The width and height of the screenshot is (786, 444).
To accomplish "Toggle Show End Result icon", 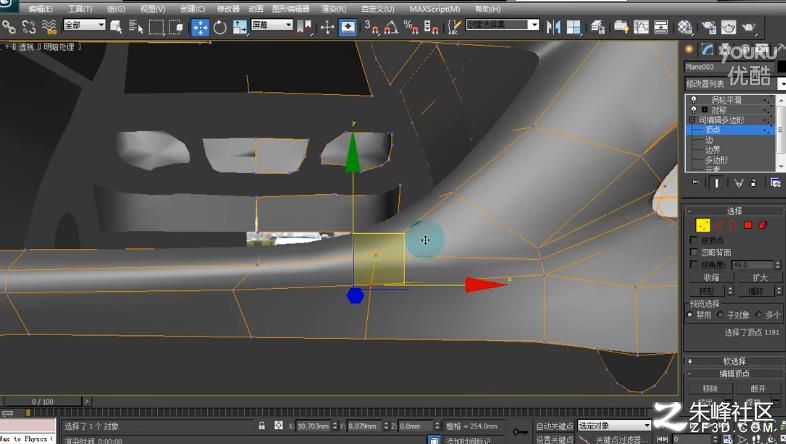I will (716, 183).
